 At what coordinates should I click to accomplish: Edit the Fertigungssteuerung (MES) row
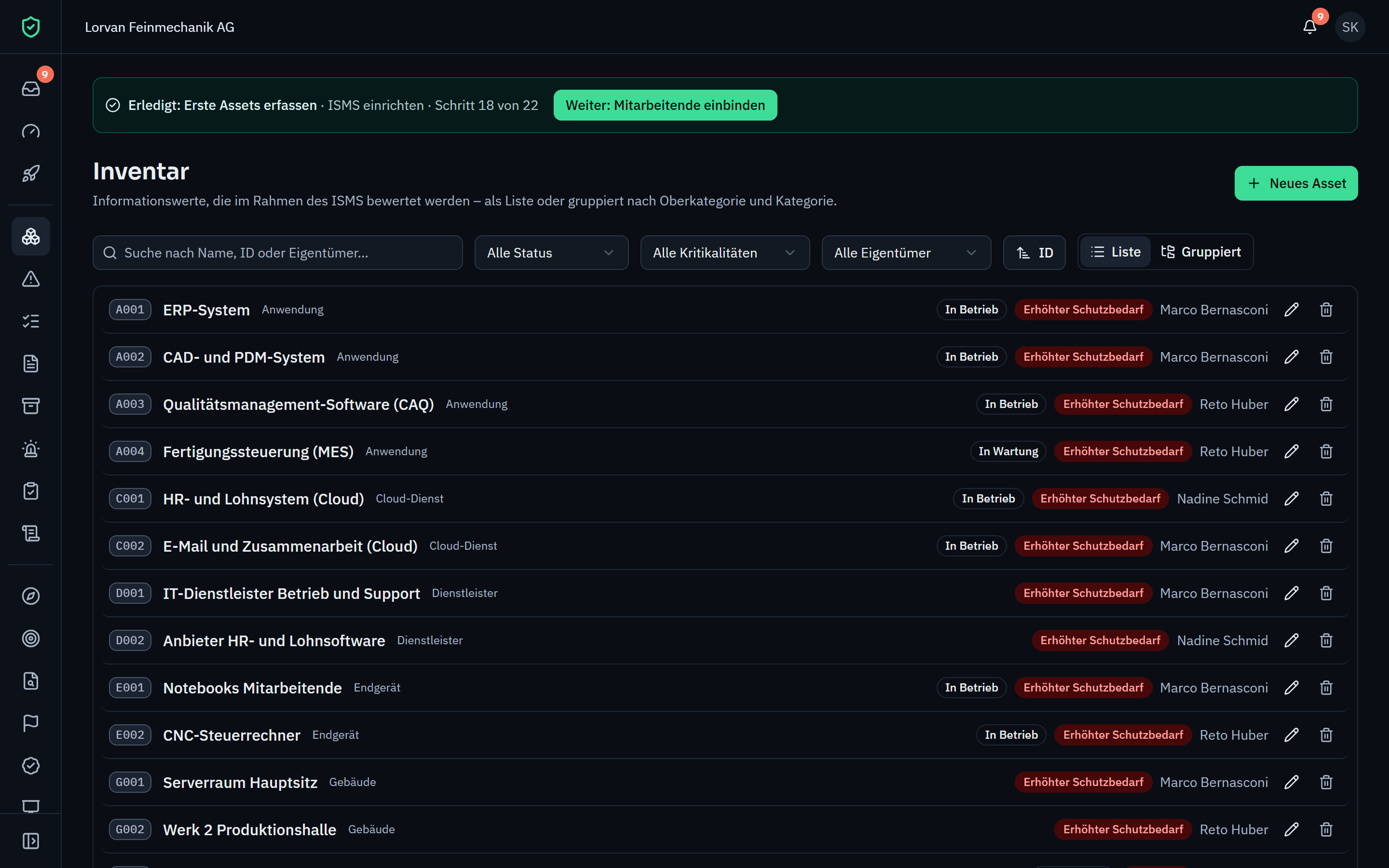(x=1292, y=452)
